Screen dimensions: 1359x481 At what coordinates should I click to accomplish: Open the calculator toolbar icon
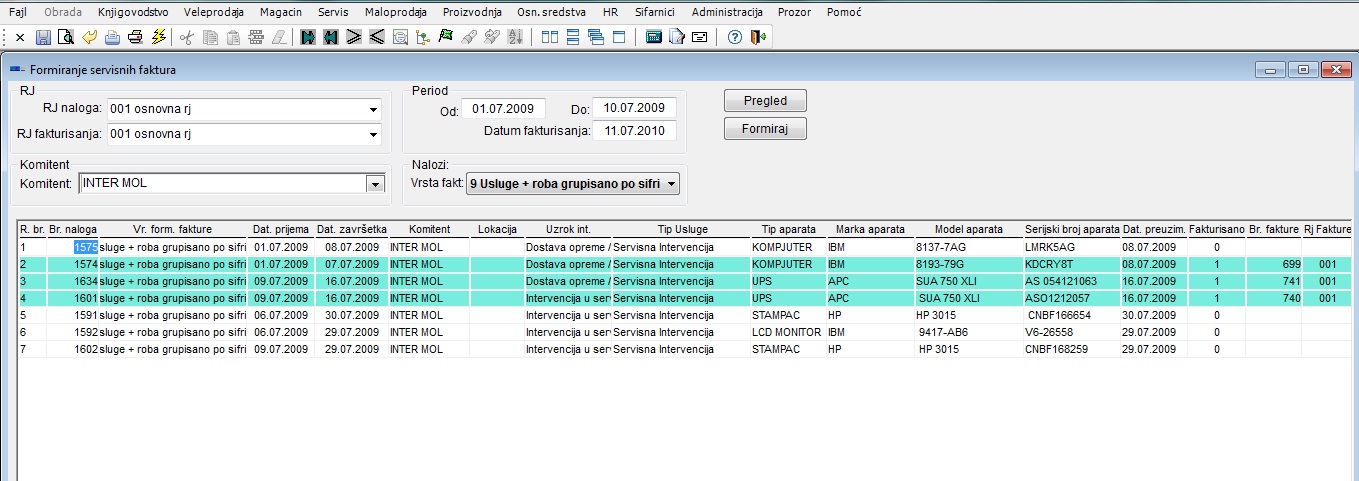(x=654, y=37)
